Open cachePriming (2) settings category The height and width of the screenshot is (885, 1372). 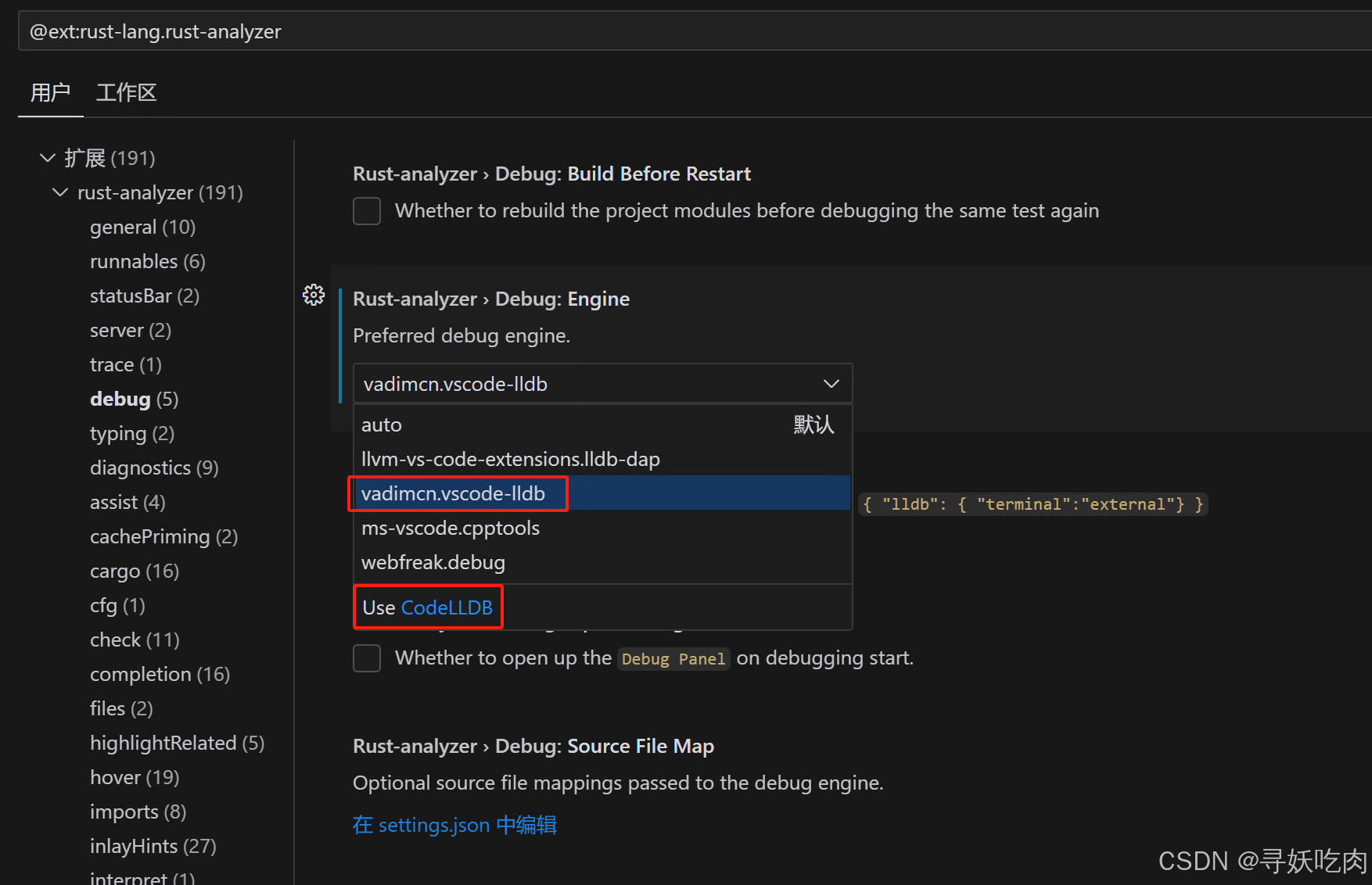(x=163, y=536)
